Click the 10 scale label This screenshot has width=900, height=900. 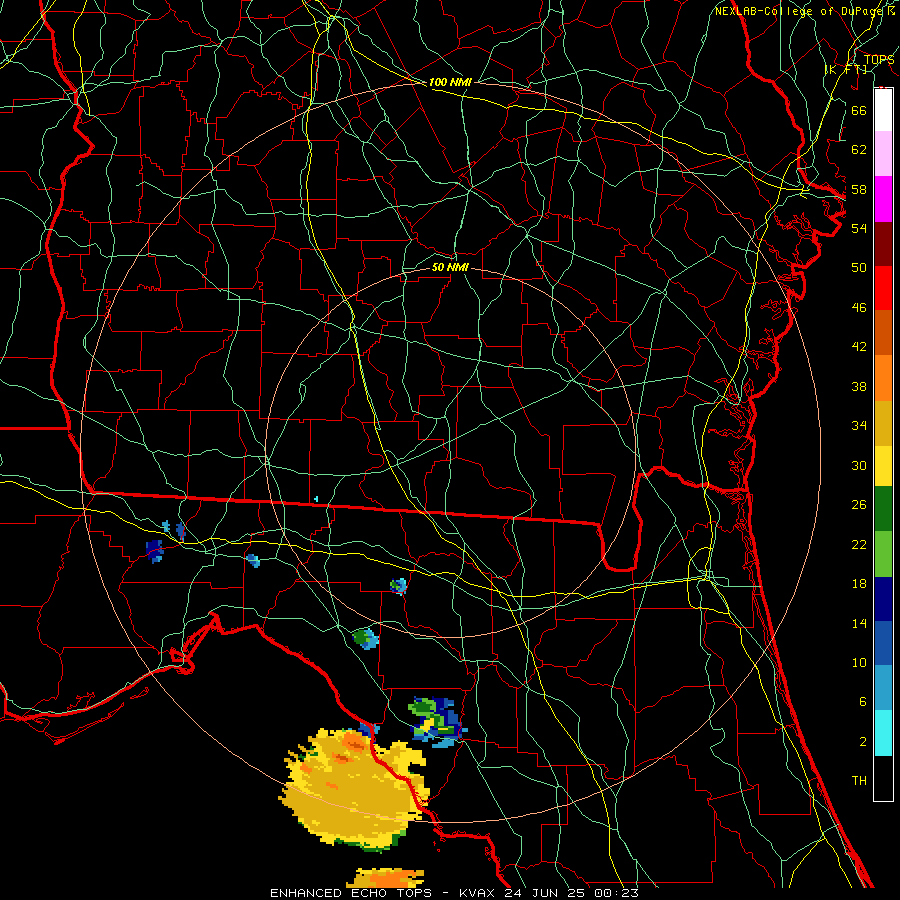[x=859, y=662]
